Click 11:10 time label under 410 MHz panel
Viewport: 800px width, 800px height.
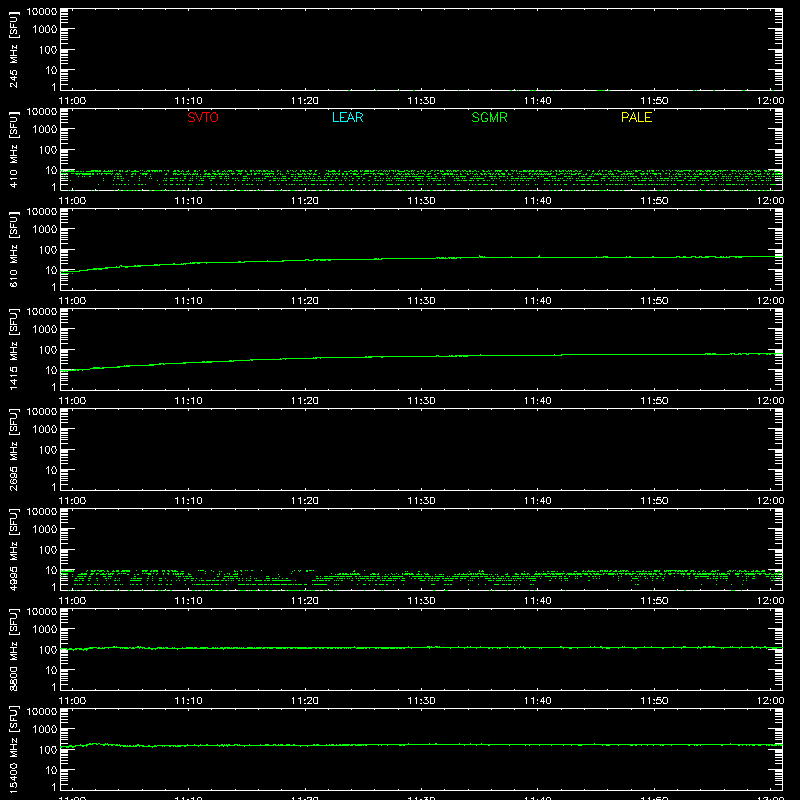(188, 201)
